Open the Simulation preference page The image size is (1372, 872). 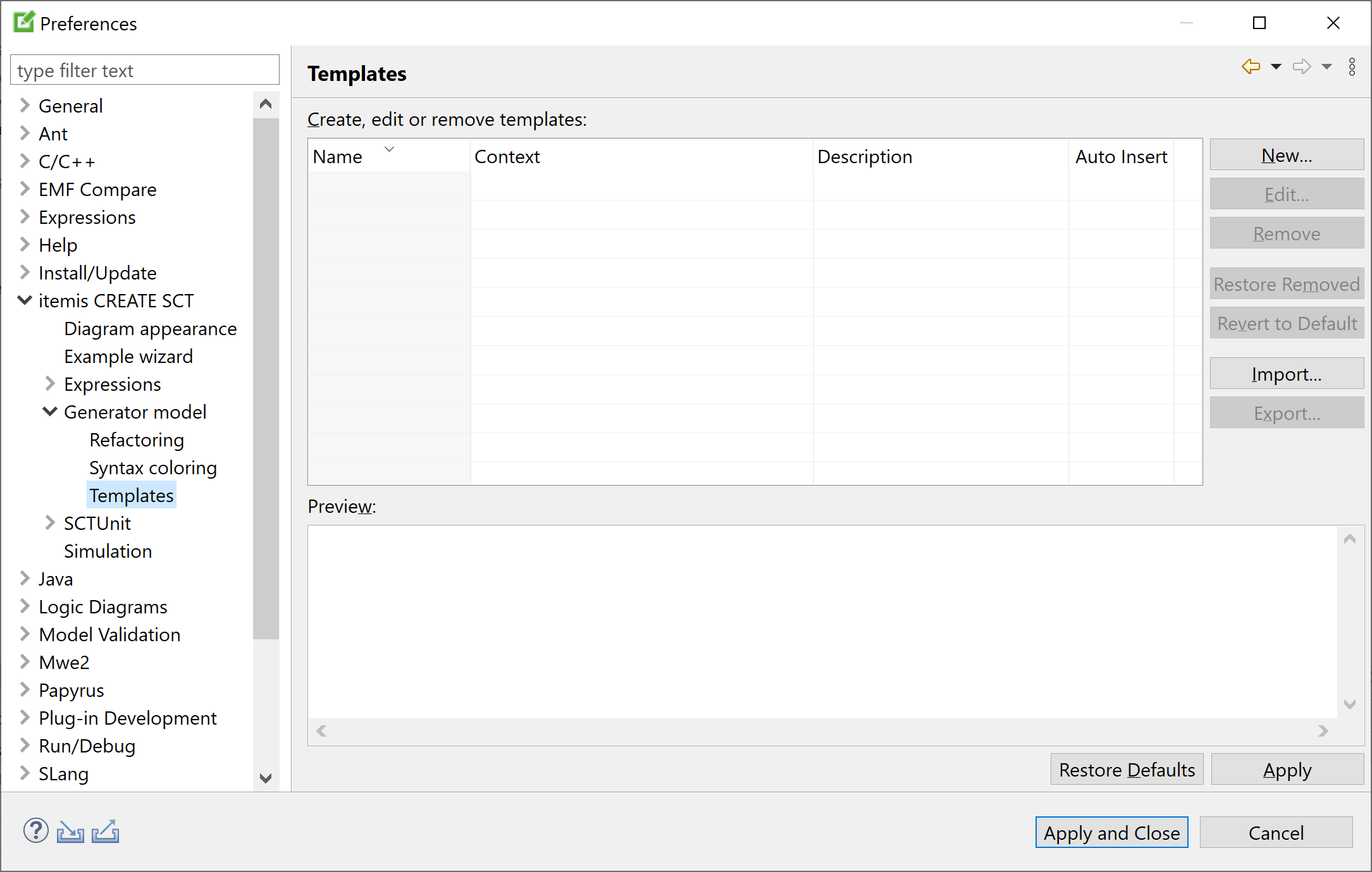coord(108,551)
